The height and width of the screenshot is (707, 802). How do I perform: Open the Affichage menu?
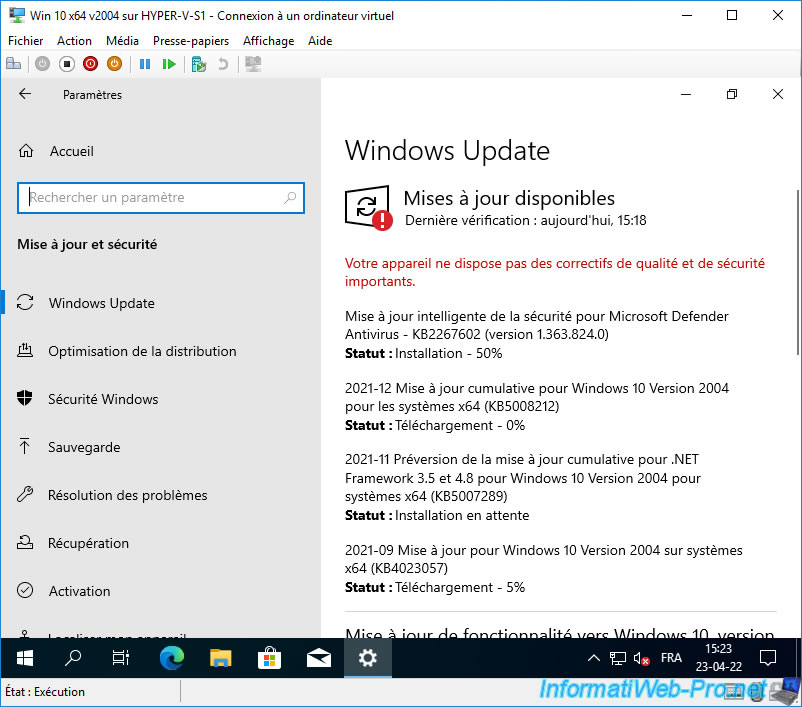pyautogui.click(x=269, y=41)
